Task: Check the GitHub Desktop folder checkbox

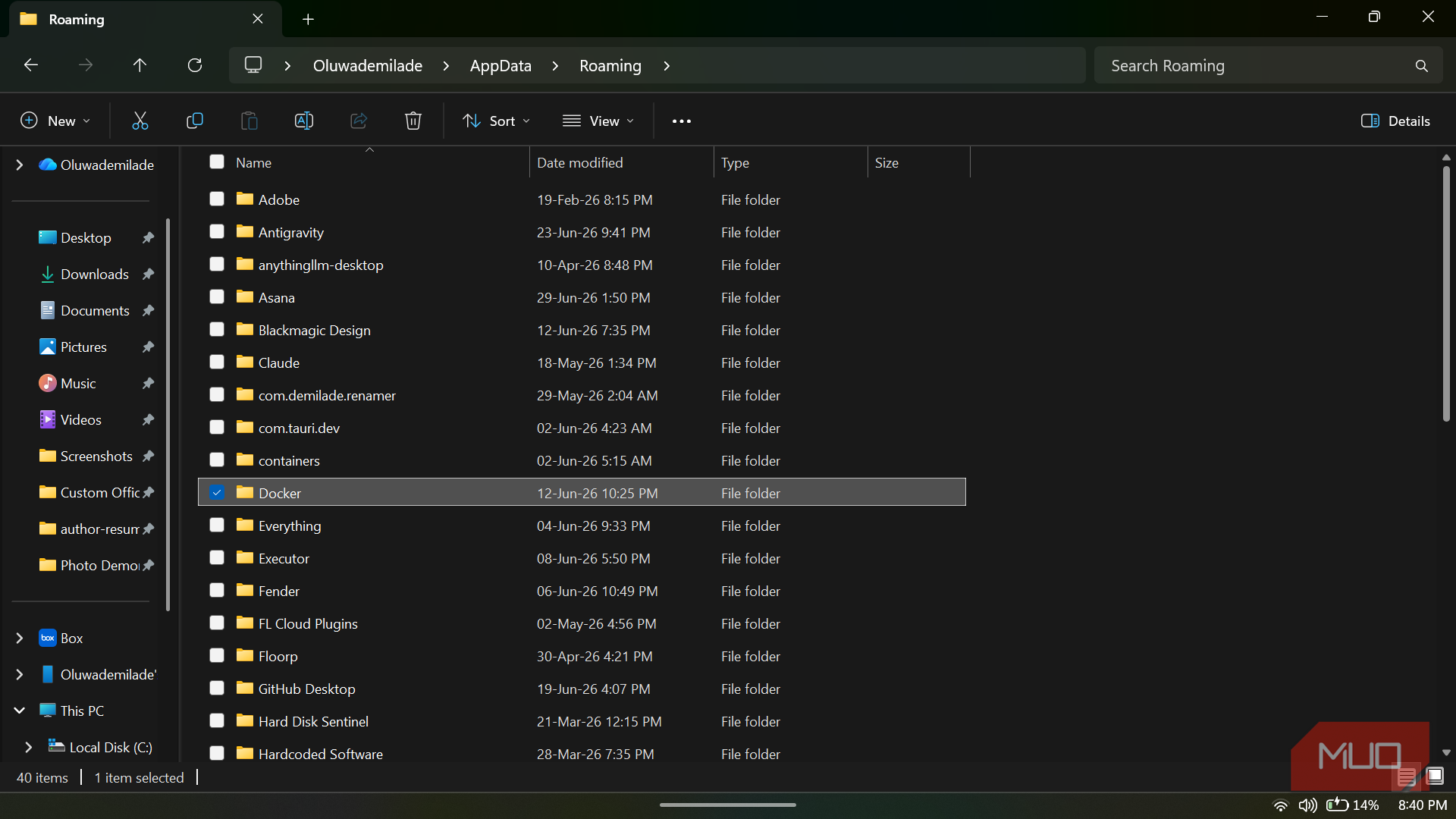Action: (217, 689)
